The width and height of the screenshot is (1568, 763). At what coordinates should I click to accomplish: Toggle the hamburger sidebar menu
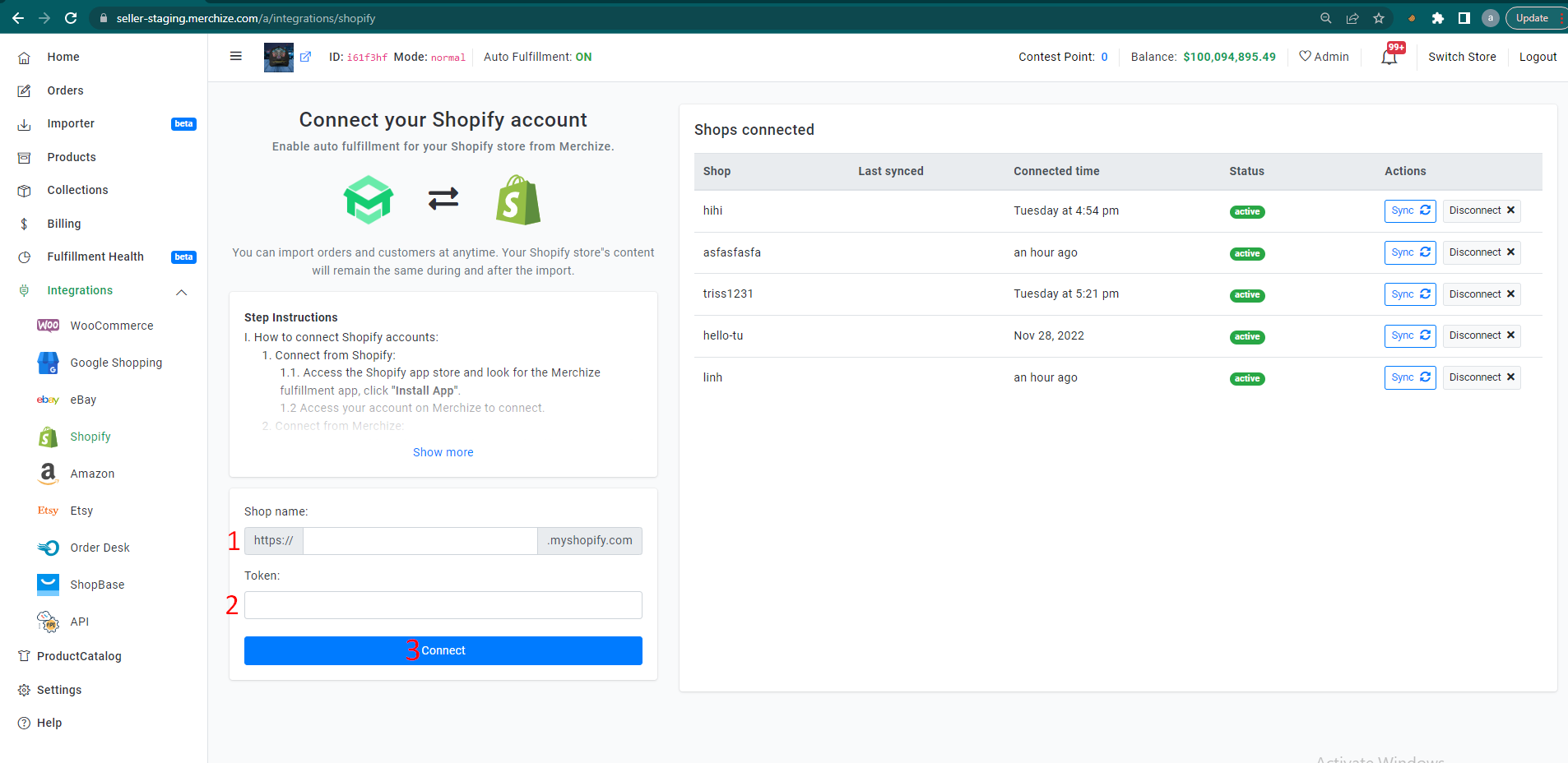click(x=236, y=56)
